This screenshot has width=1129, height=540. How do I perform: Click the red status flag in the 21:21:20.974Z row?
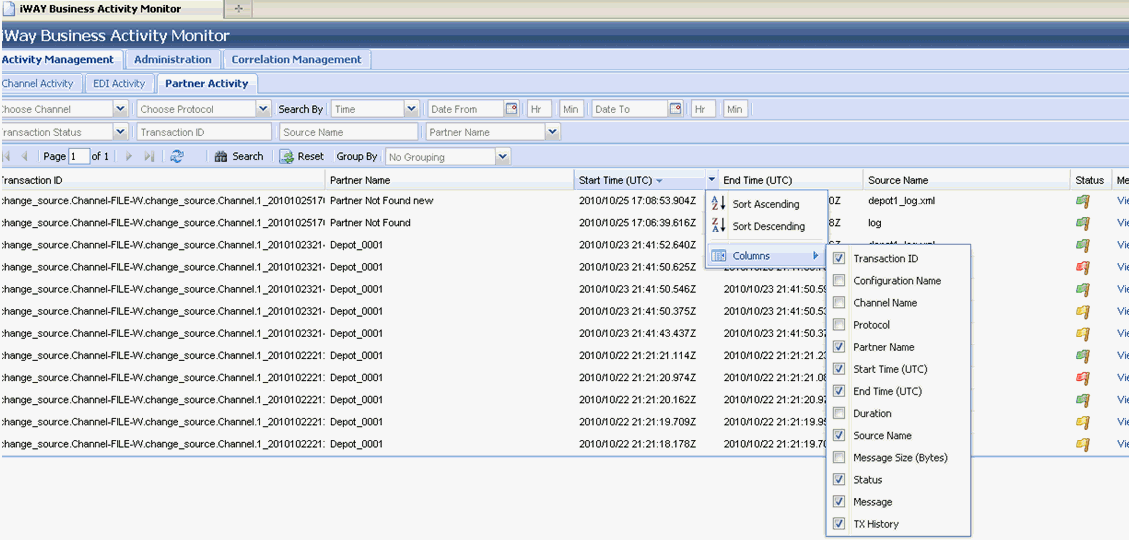(x=1082, y=378)
